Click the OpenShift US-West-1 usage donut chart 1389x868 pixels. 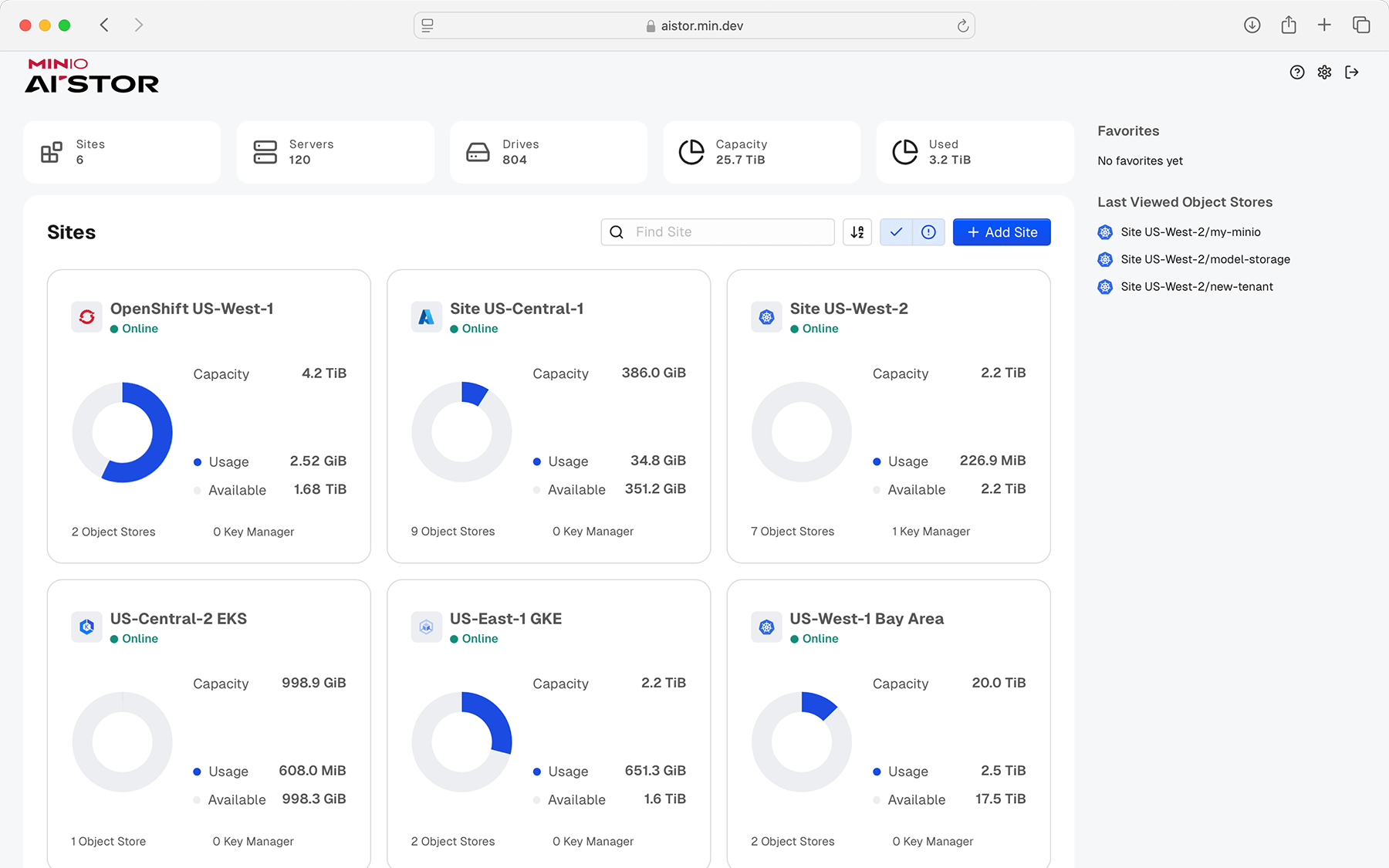click(x=122, y=432)
